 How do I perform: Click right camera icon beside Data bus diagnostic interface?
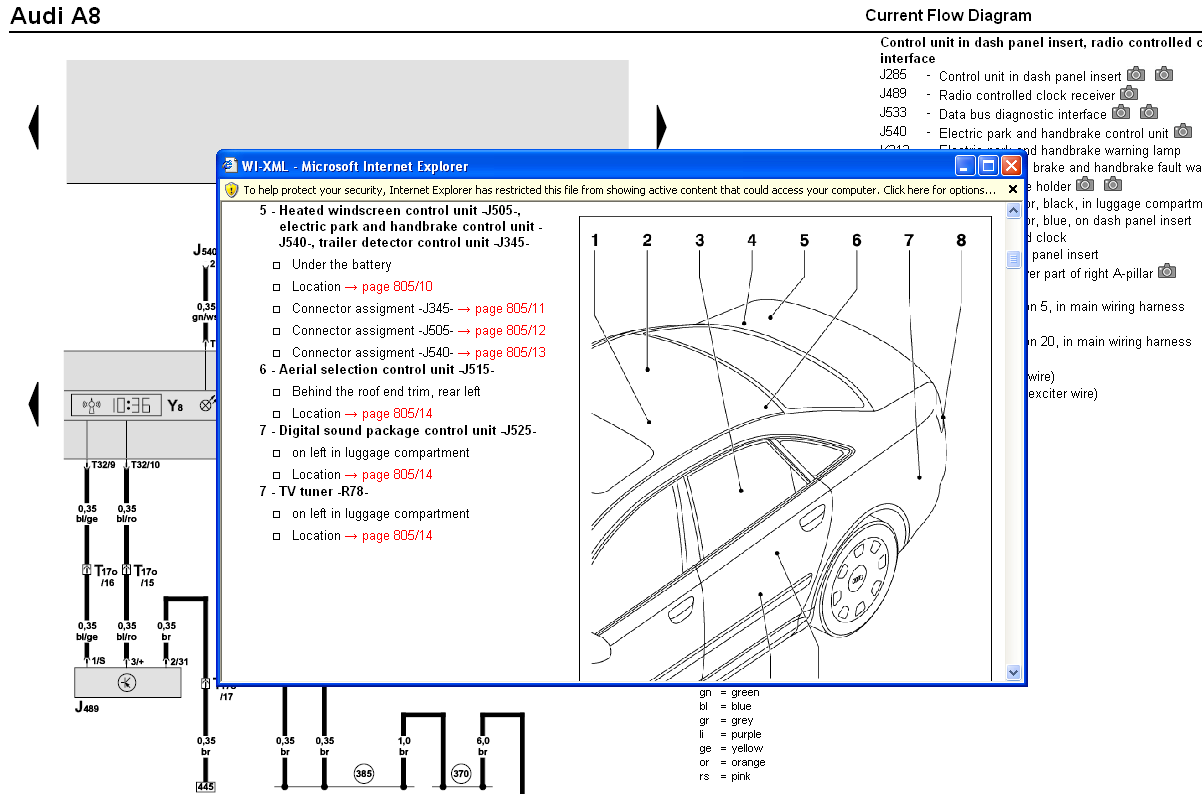click(x=1149, y=112)
